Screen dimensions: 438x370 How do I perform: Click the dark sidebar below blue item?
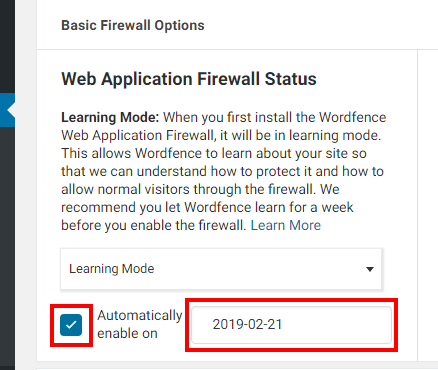pos(7,248)
